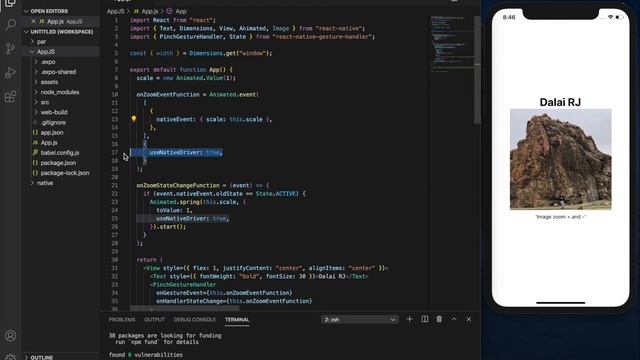Close the App.js open editor
This screenshot has height=360, width=640.
(33, 21)
